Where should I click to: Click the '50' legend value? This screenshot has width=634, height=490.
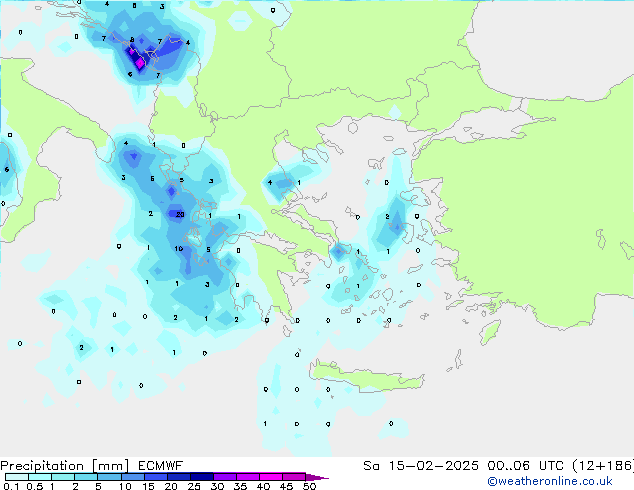click(309, 486)
